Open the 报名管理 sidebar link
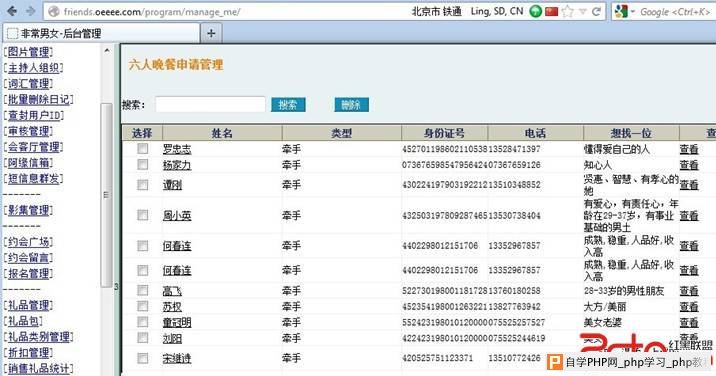The image size is (716, 376). click(x=28, y=274)
